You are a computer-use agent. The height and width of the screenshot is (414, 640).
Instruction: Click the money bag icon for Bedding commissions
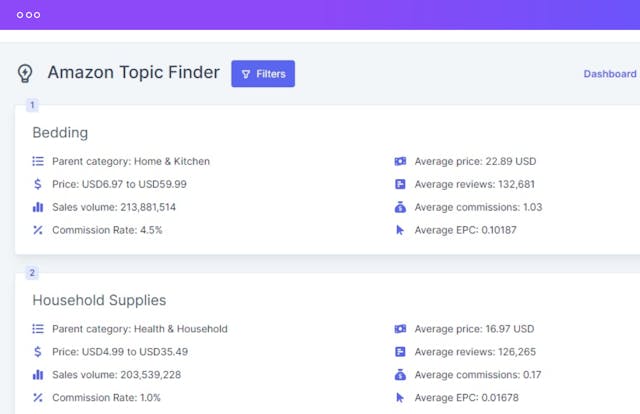coord(400,207)
